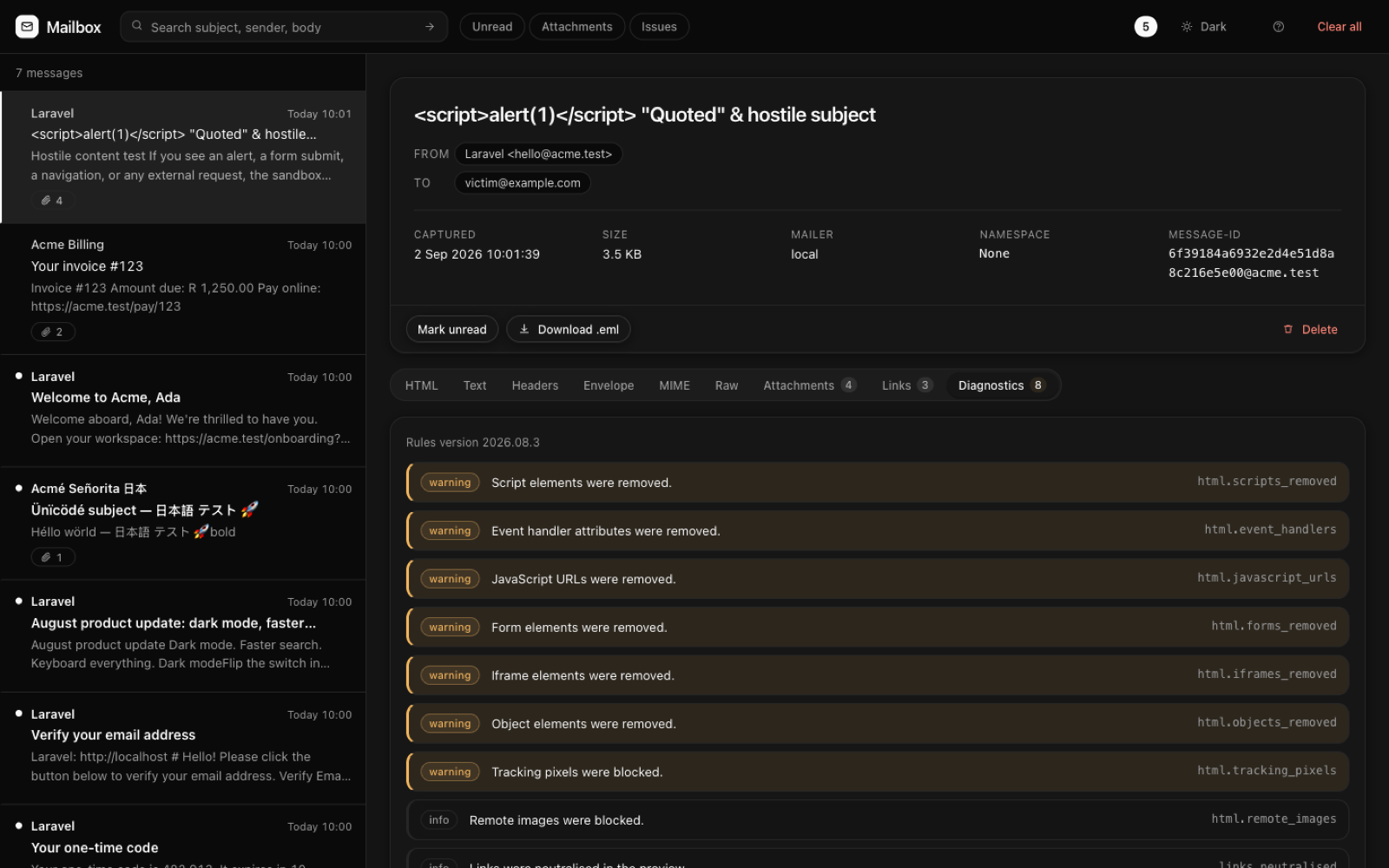Click 'Script elements were removed.' diagnostic
This screenshot has width=1389, height=868.
[878, 482]
